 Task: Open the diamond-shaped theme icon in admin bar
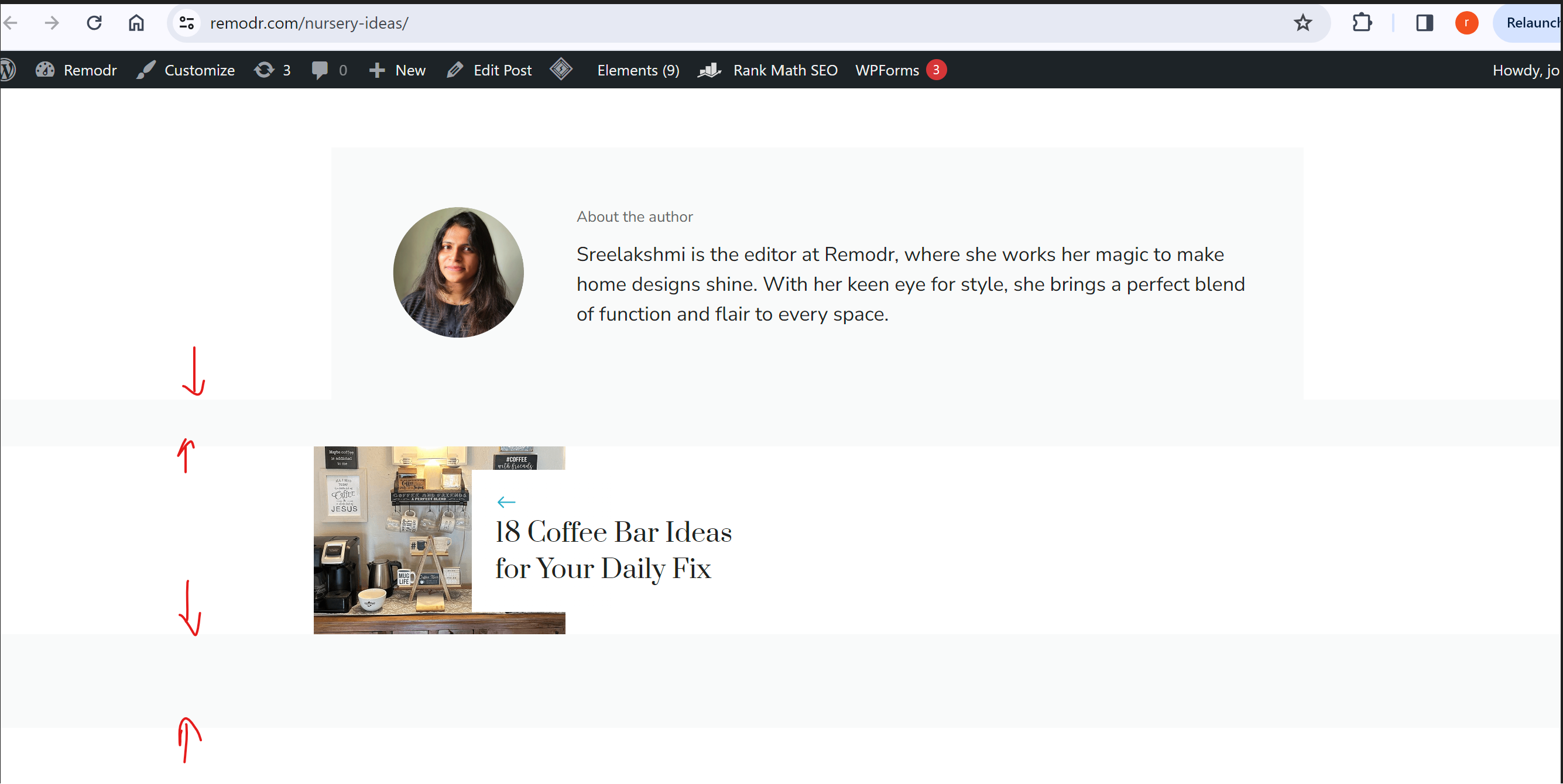561,70
